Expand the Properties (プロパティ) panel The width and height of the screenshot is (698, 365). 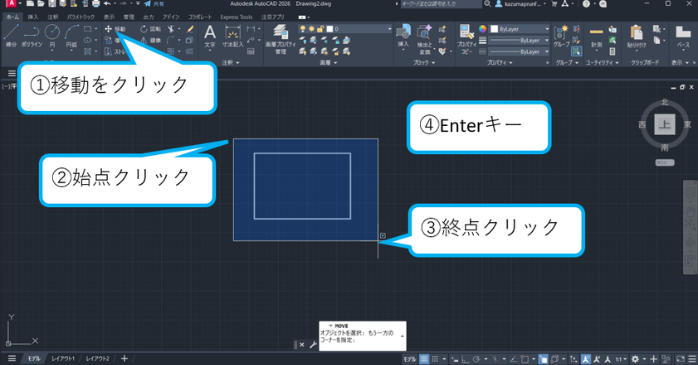point(499,63)
